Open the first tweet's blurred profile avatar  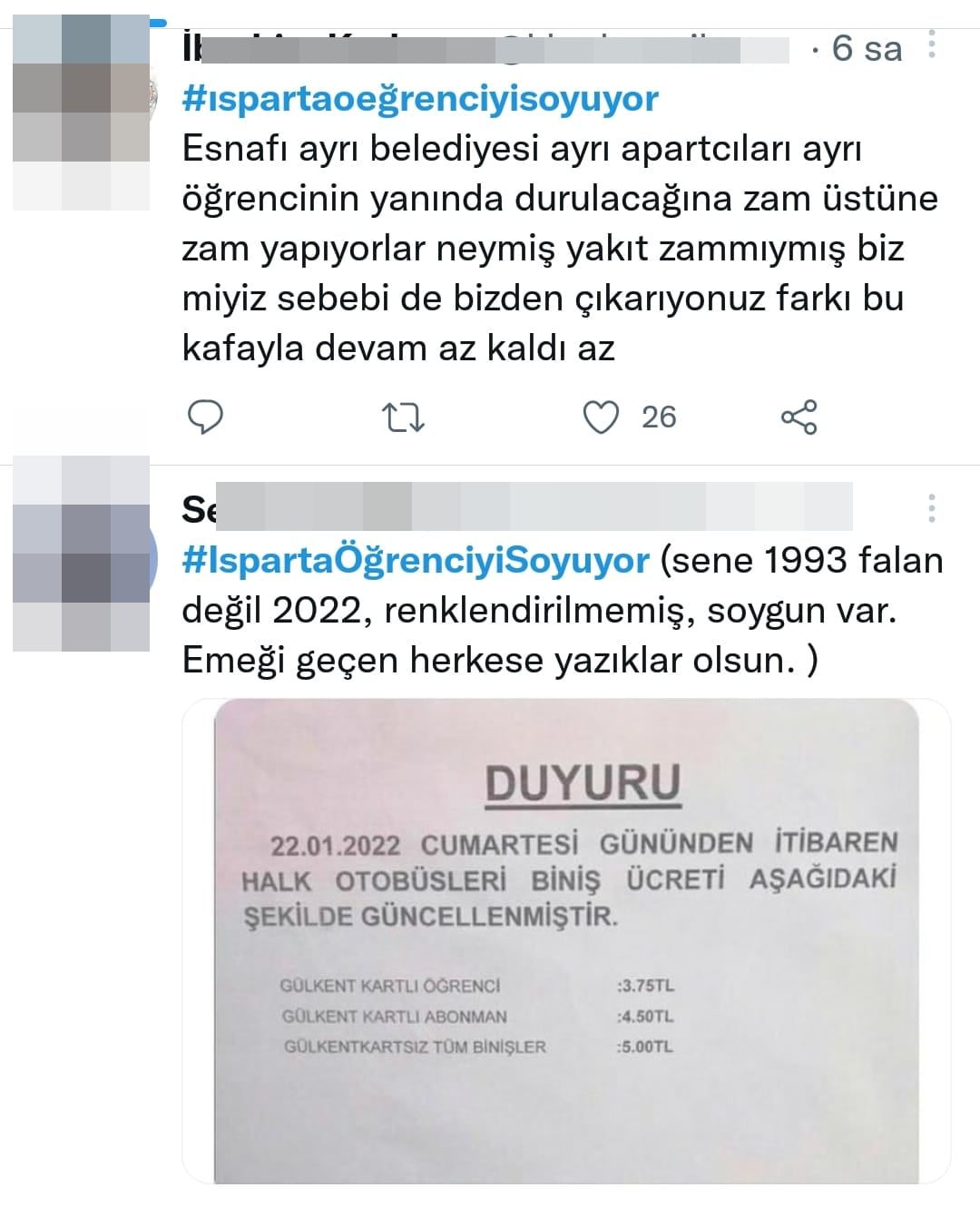[81, 113]
